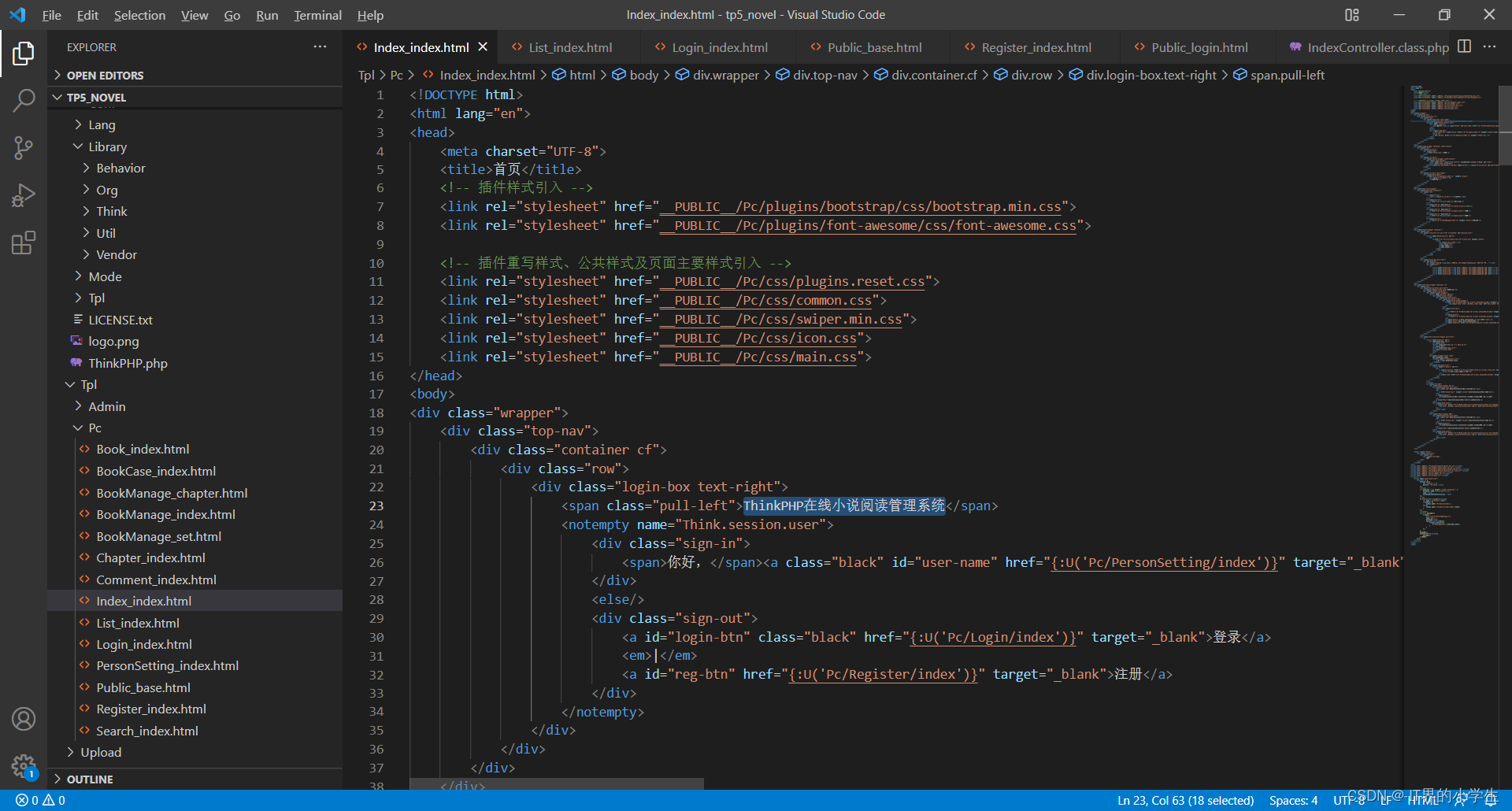Click the errors and warnings status indicator

point(40,800)
